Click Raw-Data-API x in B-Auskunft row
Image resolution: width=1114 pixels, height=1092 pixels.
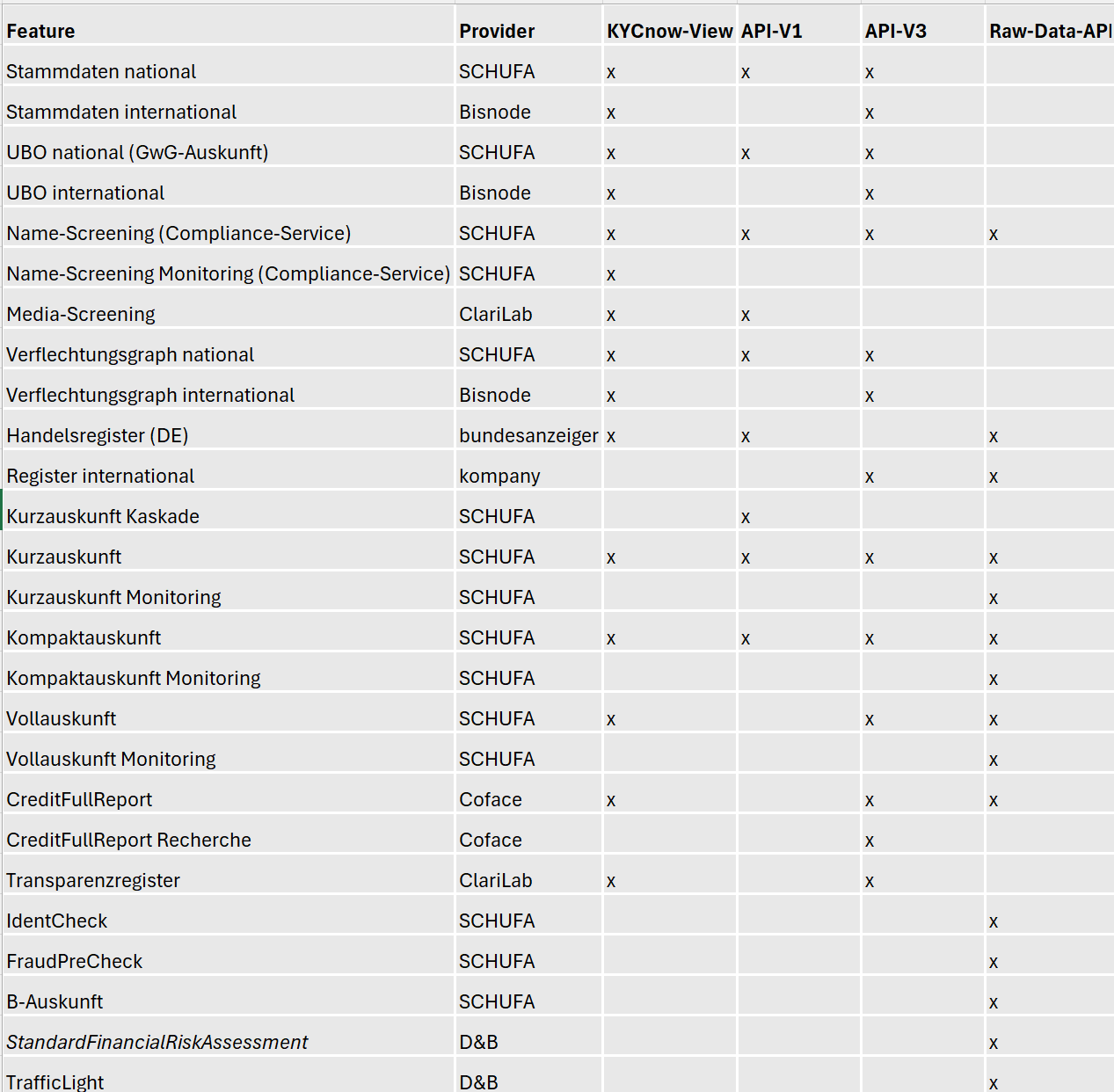click(994, 1003)
